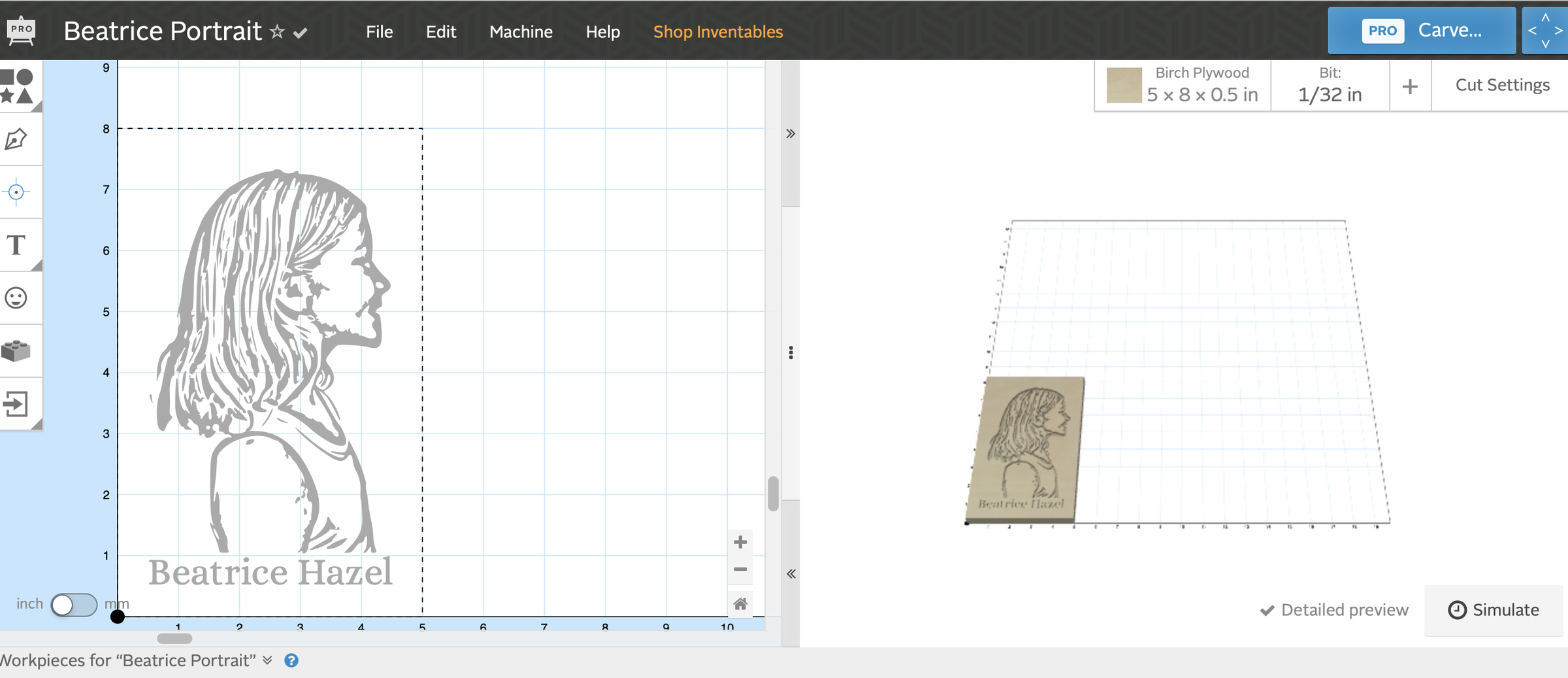Reset canvas view with home icon
The height and width of the screenshot is (678, 1568).
click(x=740, y=603)
